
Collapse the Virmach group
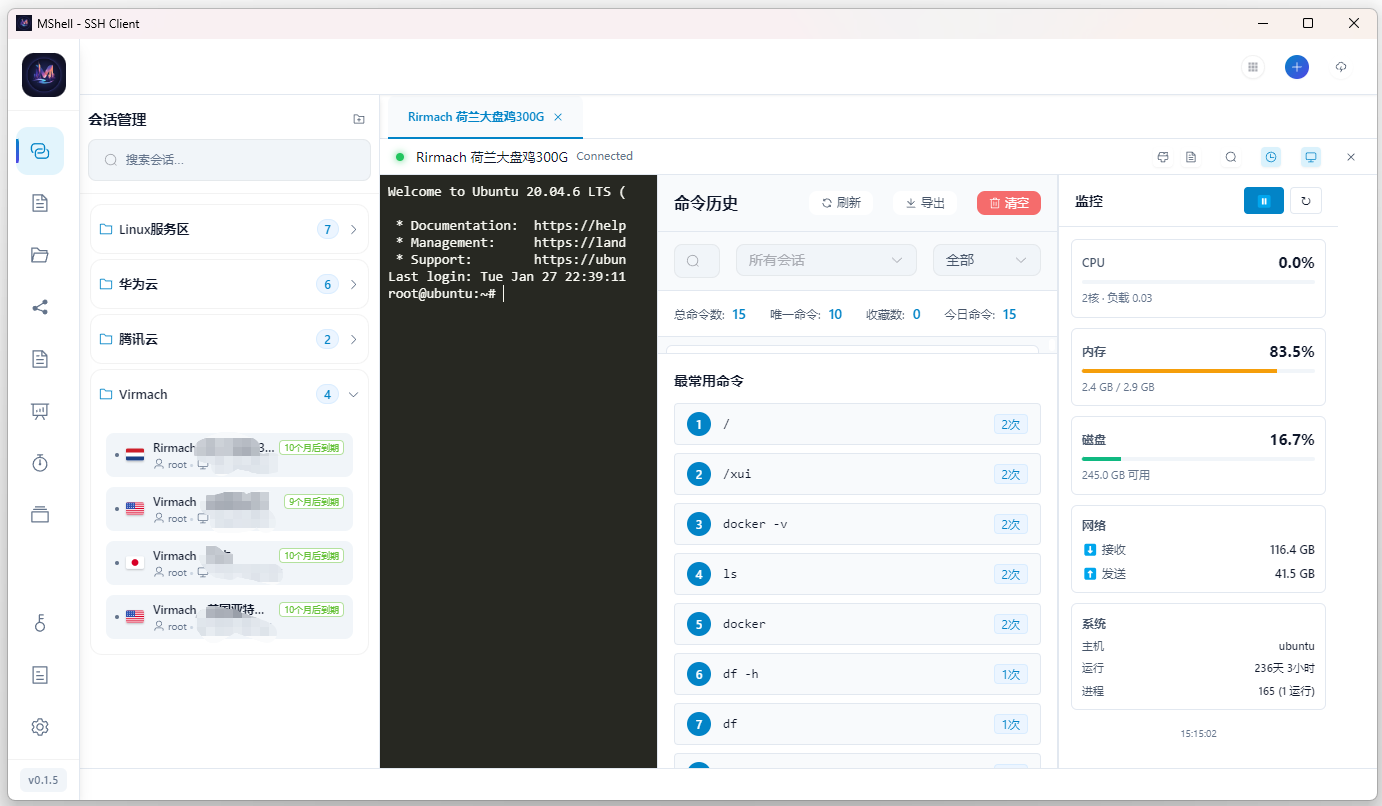pos(353,395)
